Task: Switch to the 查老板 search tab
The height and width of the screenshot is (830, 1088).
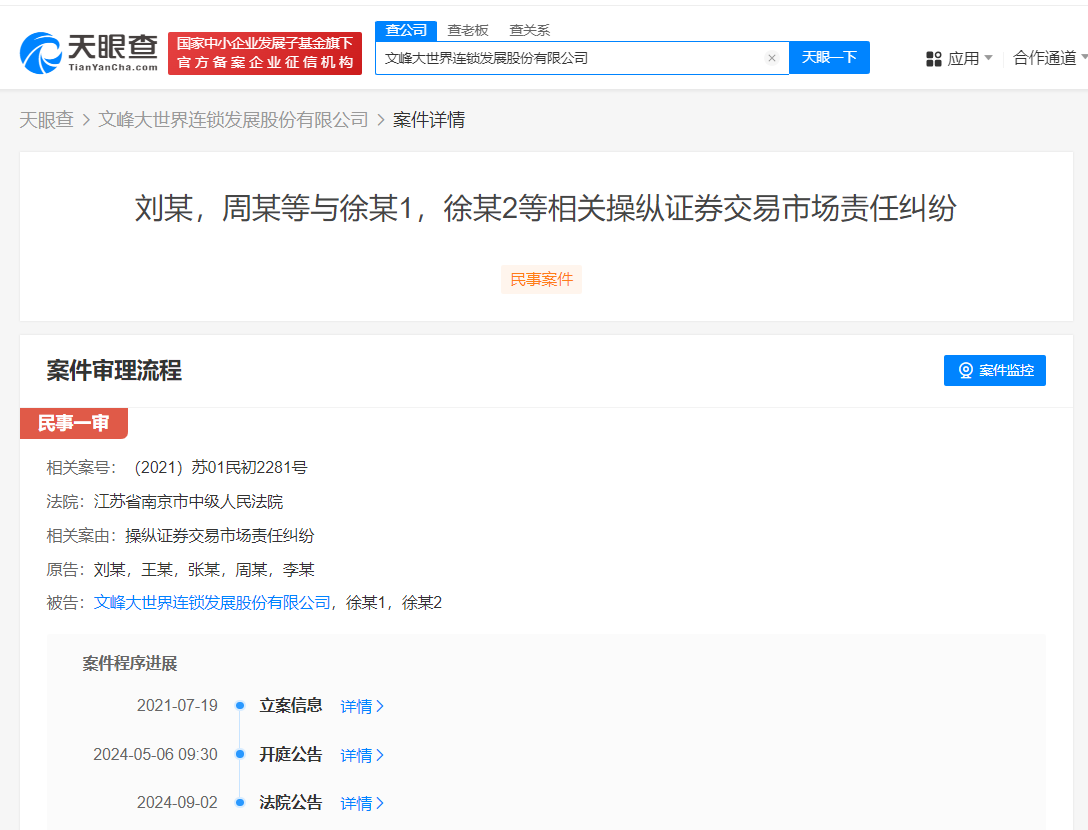Action: click(x=468, y=30)
